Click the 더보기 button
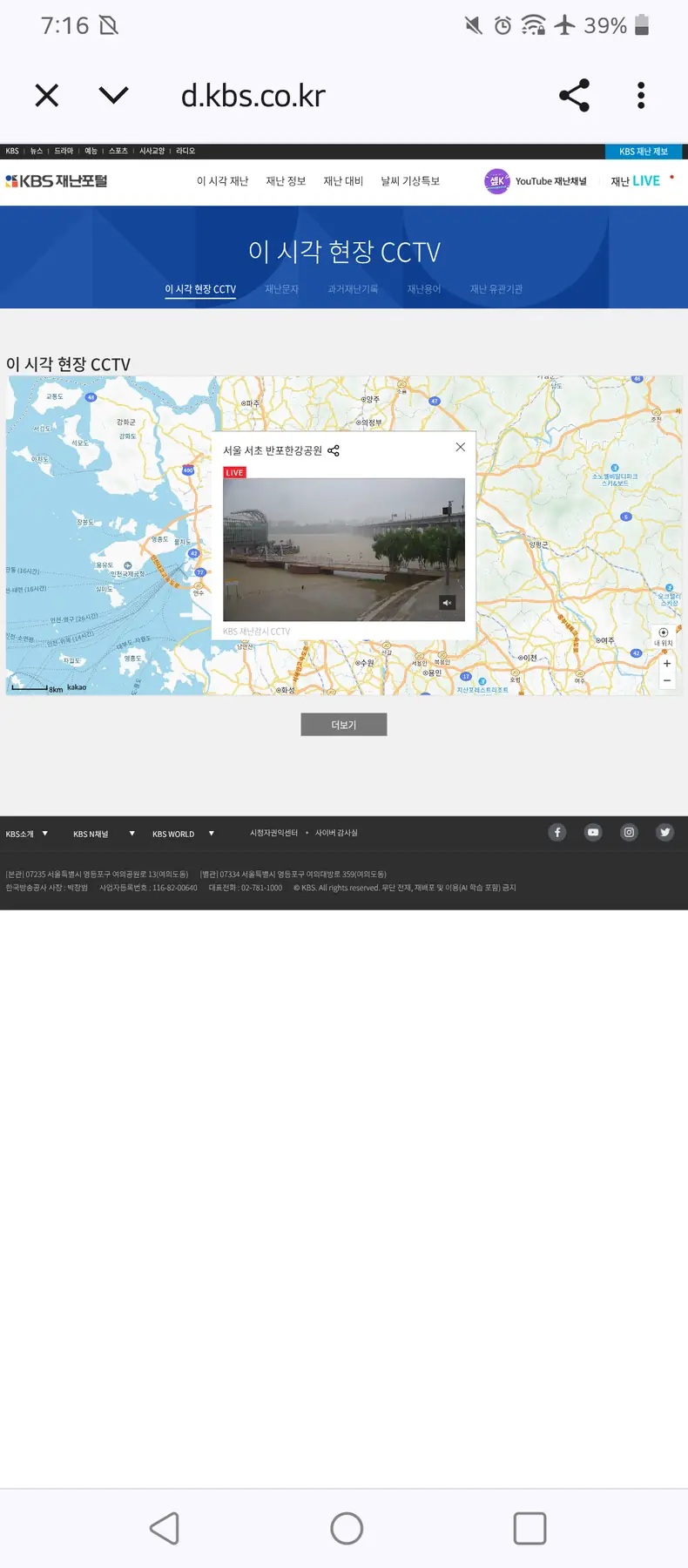This screenshot has height=1568, width=688. click(x=344, y=725)
